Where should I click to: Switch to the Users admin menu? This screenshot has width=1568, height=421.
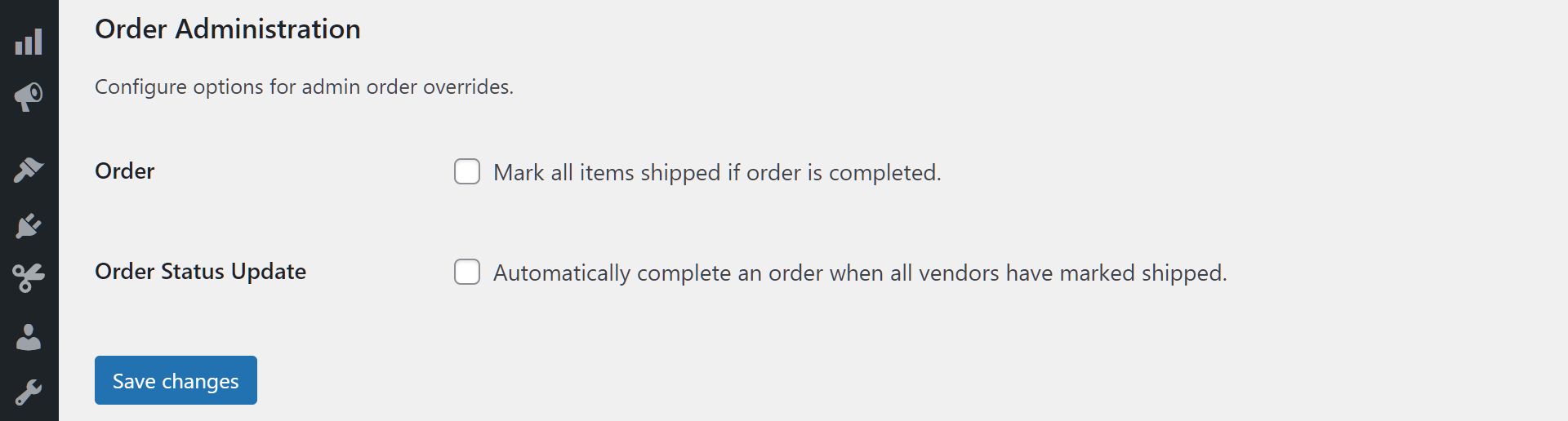(29, 337)
